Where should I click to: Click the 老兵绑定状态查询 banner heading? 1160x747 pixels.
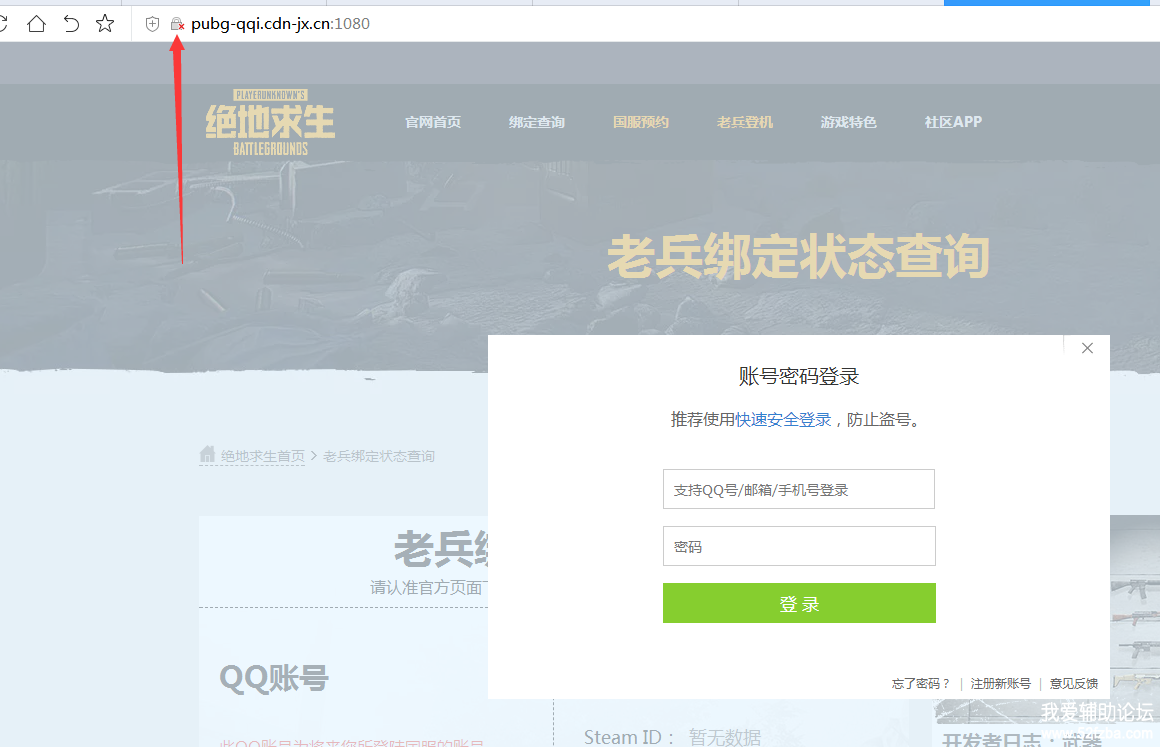coord(798,257)
